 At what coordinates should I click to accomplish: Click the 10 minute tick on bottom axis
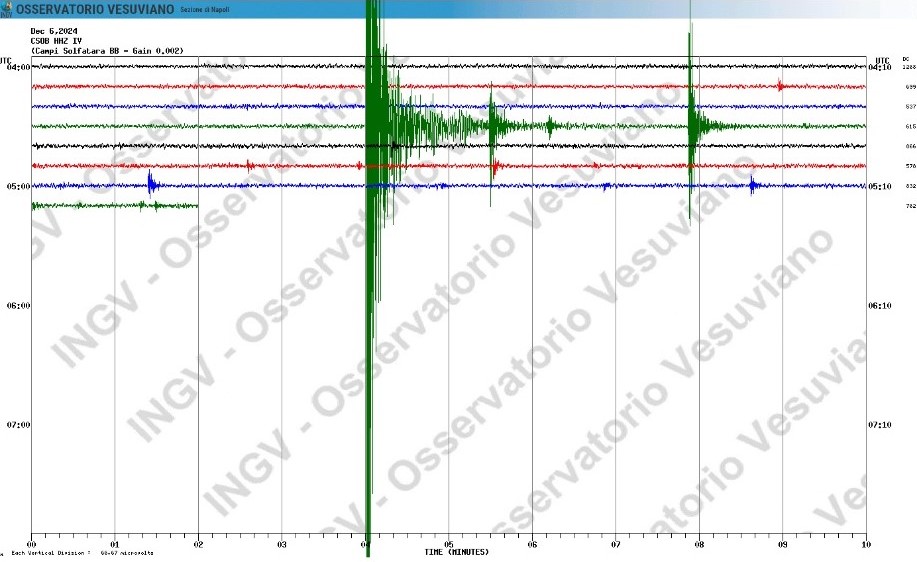click(865, 545)
